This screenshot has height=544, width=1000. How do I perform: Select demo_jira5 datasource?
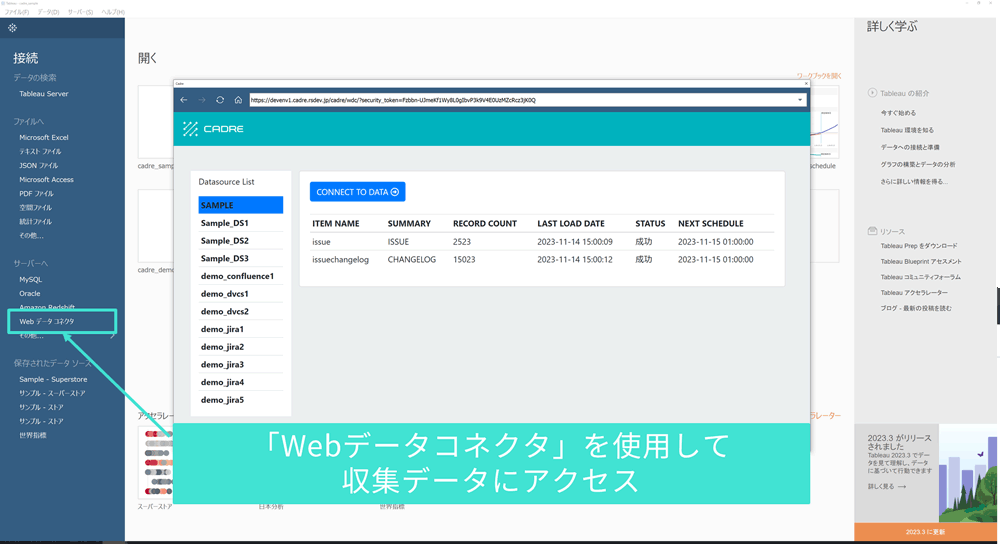pos(240,400)
